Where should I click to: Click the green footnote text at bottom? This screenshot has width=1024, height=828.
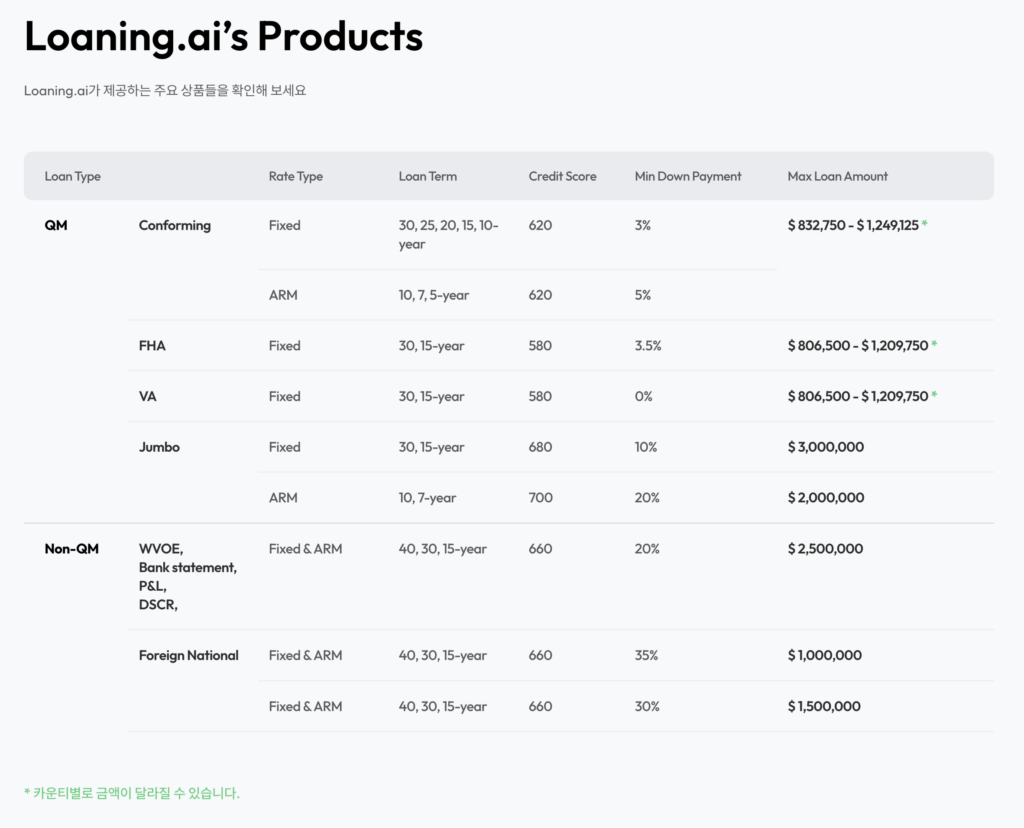131,793
